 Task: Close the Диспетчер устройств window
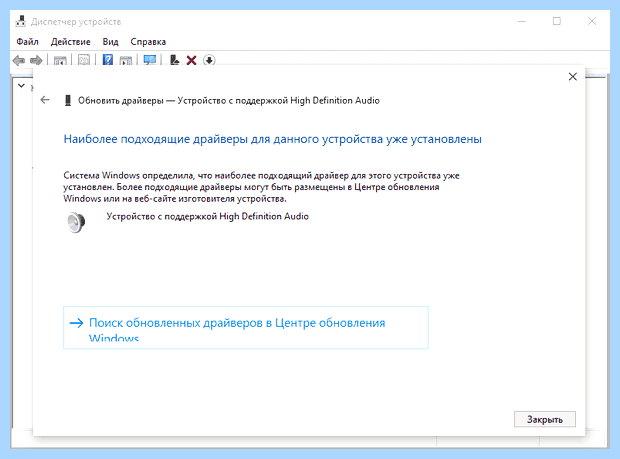click(592, 21)
